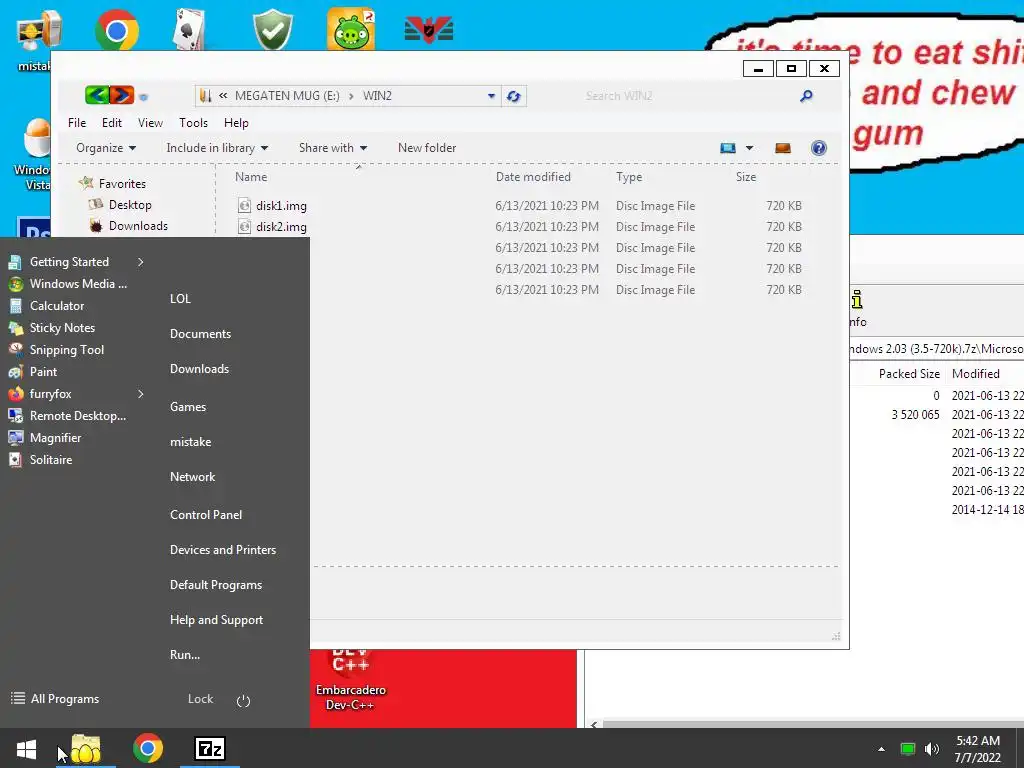Screen dimensions: 1024x768
Task: Launch Solitaire from Start menu
Action: tap(51, 460)
